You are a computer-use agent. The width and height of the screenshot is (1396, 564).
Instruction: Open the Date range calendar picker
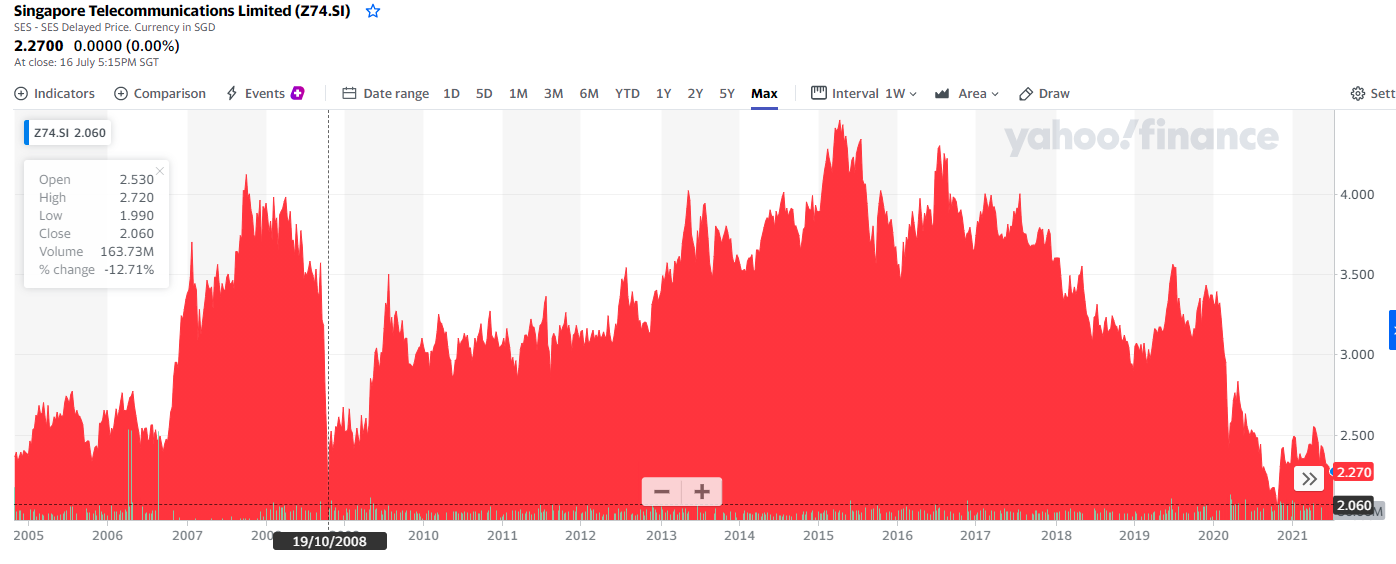coord(386,93)
